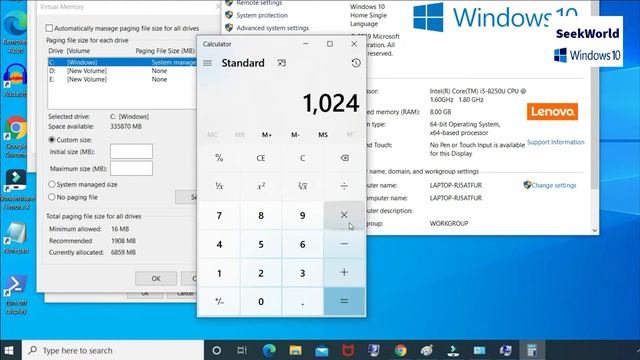
Task: Click the equals key in Calculator
Action: [344, 302]
